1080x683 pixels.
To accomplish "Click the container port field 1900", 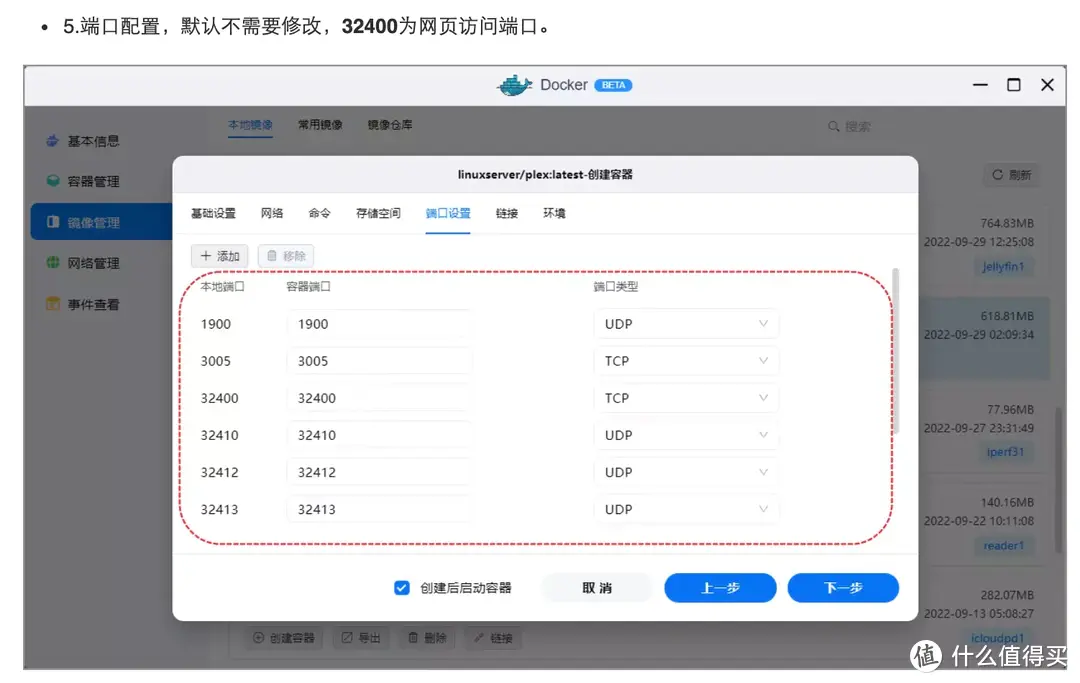I will (x=379, y=324).
